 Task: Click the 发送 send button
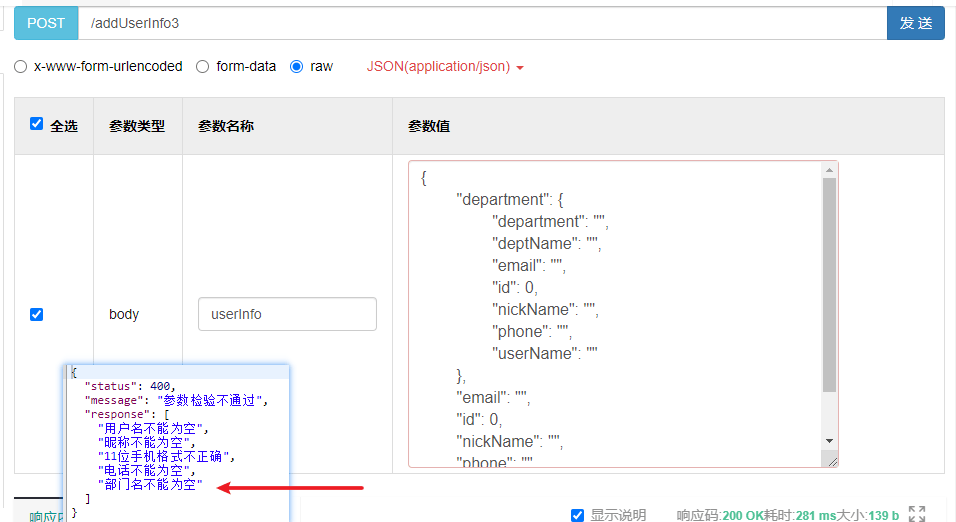click(x=915, y=23)
